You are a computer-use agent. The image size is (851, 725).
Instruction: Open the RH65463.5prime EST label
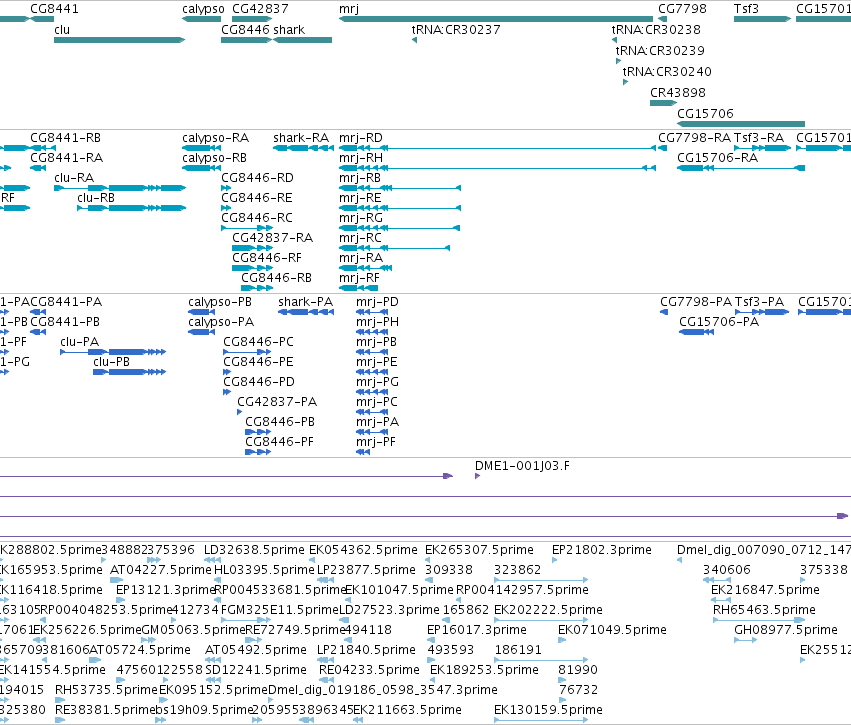[764, 610]
